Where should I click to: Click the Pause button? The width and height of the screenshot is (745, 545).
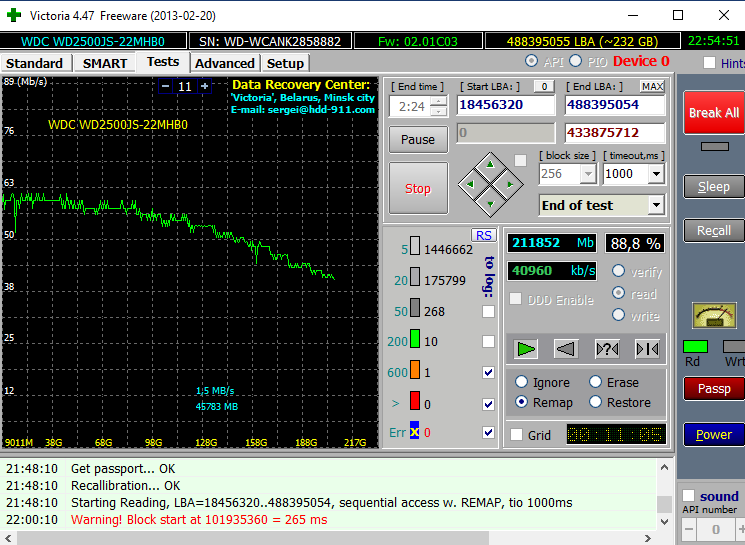pyautogui.click(x=418, y=139)
